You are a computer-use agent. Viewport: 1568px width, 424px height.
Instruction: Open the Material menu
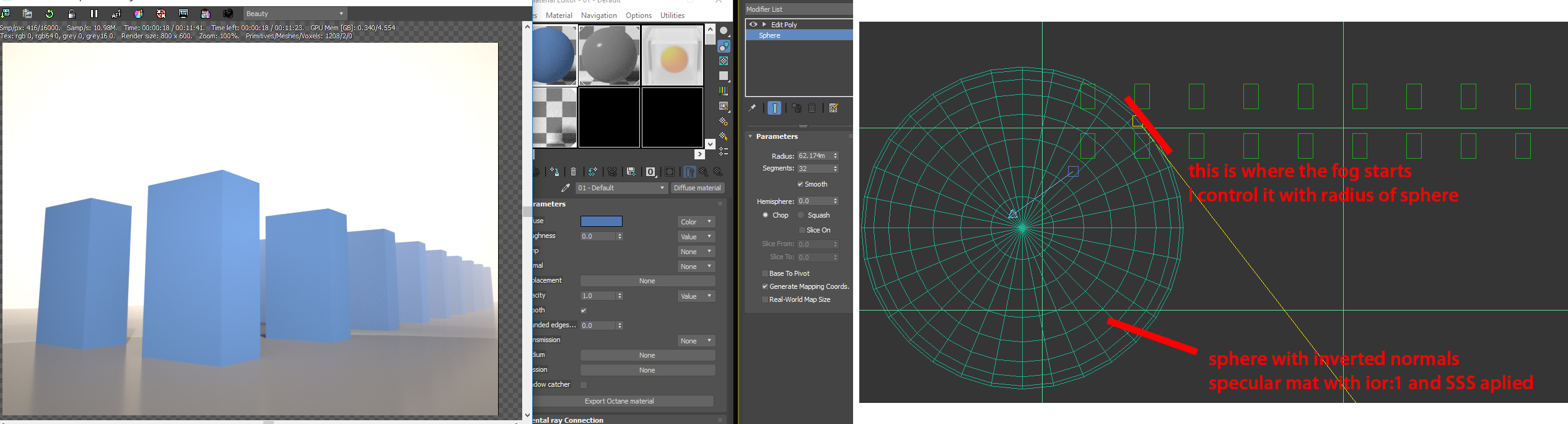pos(559,15)
